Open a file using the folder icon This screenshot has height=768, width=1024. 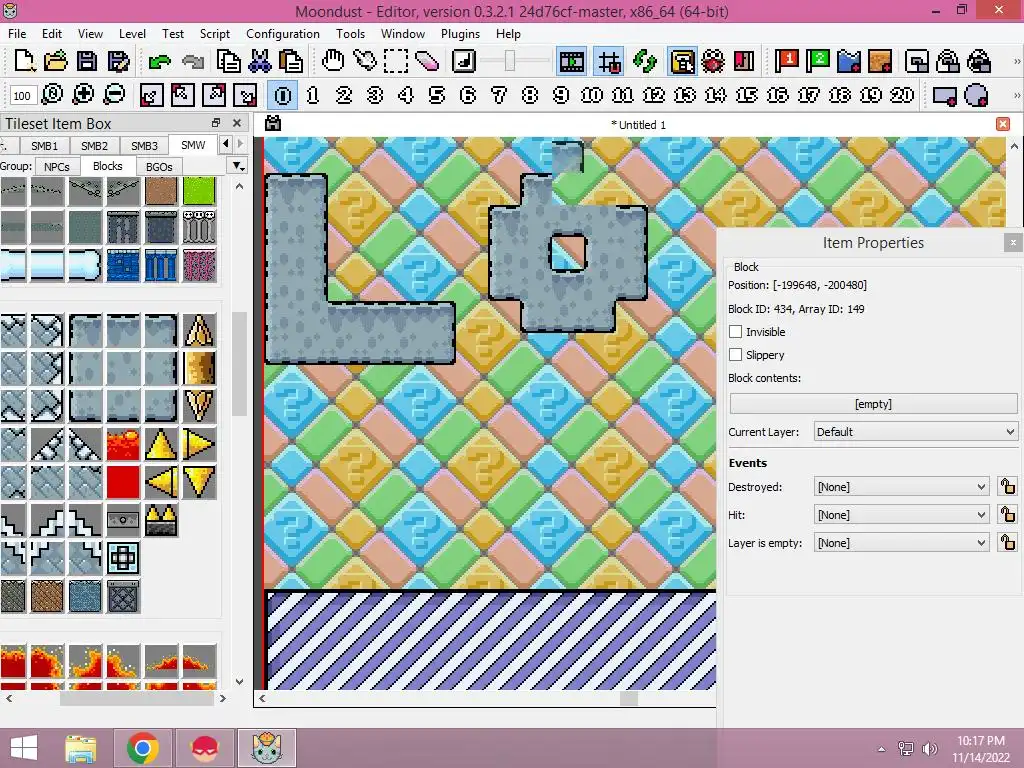(56, 61)
